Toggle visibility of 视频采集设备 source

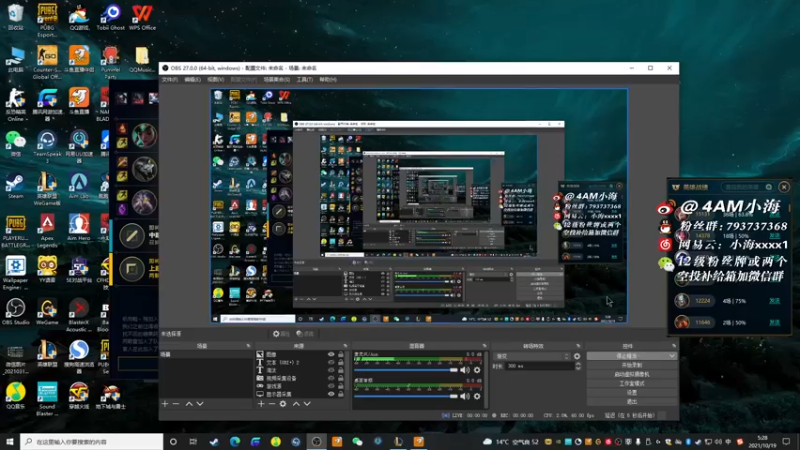(x=331, y=378)
